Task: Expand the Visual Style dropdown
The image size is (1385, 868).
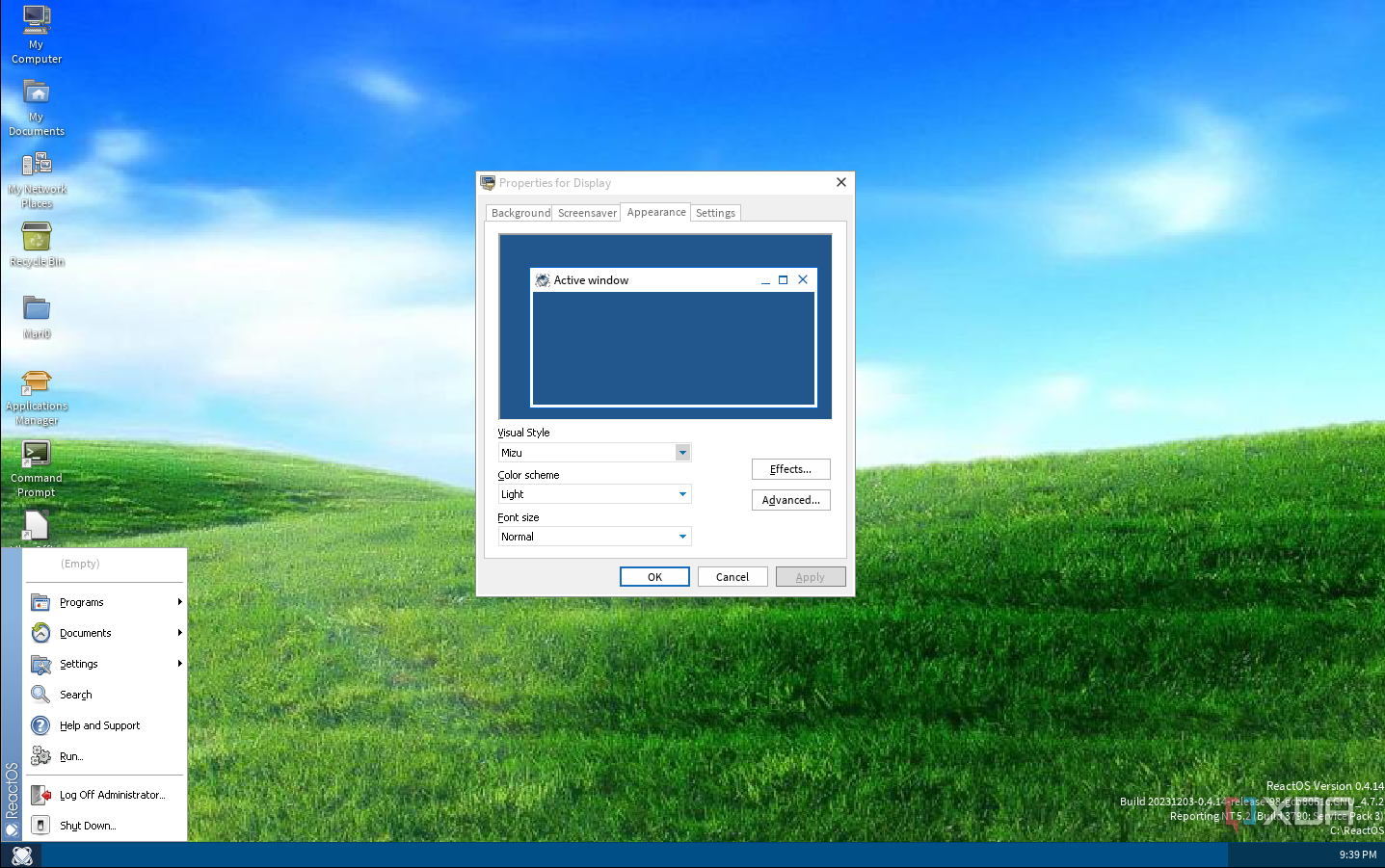Action: click(682, 453)
